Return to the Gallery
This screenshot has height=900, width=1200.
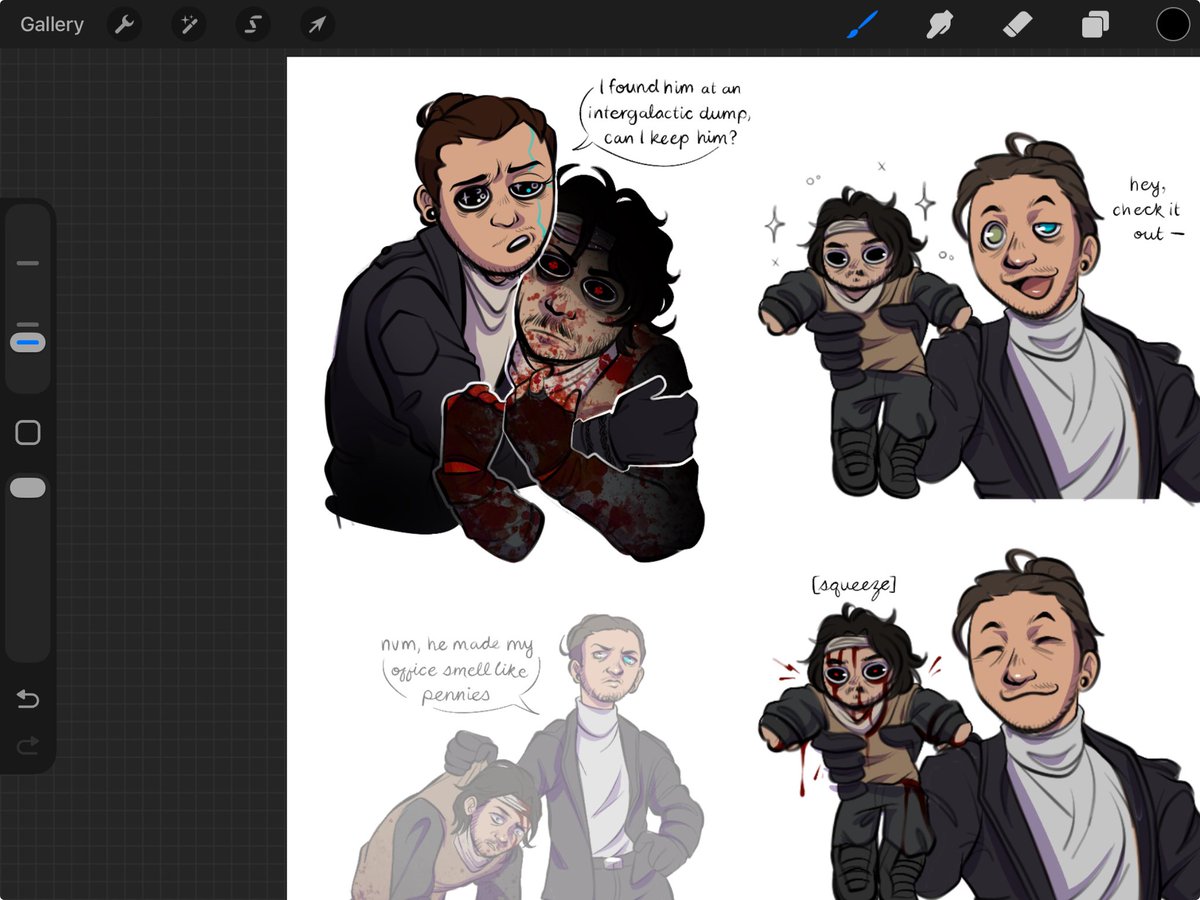tap(52, 24)
